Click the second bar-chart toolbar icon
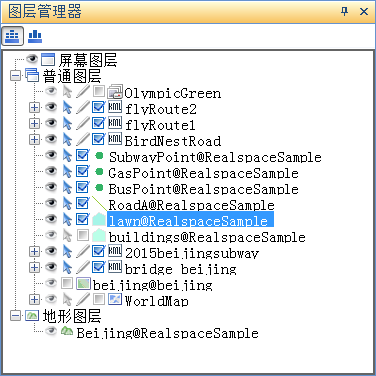The image size is (376, 376). (x=35, y=36)
